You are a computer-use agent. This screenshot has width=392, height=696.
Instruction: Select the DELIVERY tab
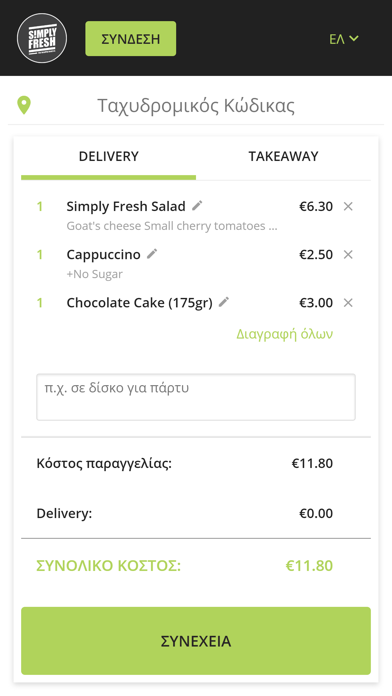(108, 156)
